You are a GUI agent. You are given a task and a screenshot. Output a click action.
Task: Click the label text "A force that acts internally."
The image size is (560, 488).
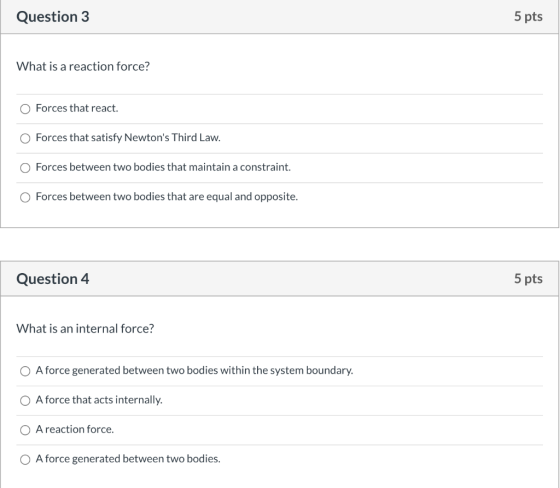(x=99, y=400)
